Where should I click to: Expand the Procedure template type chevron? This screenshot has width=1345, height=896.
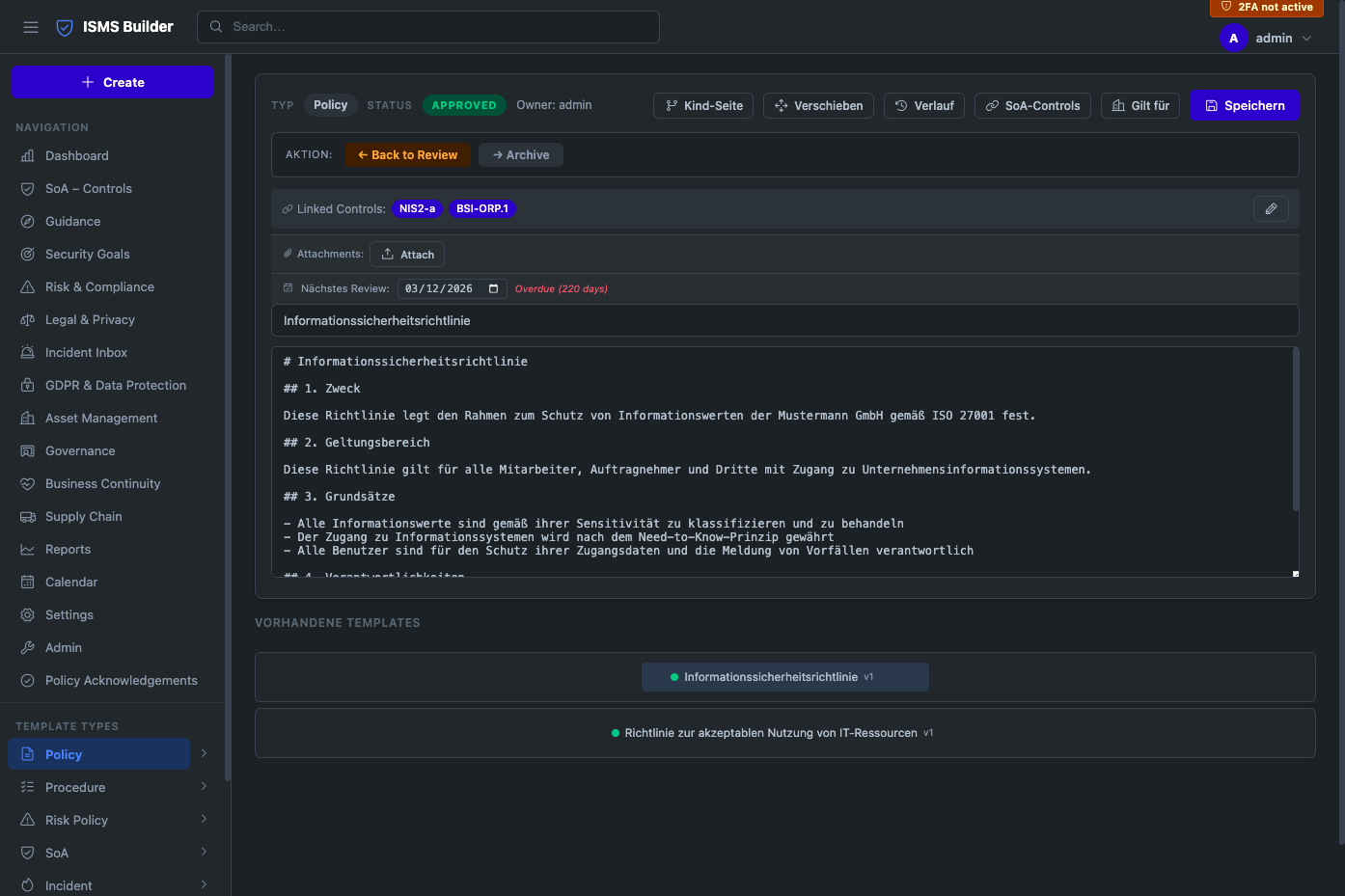204,786
